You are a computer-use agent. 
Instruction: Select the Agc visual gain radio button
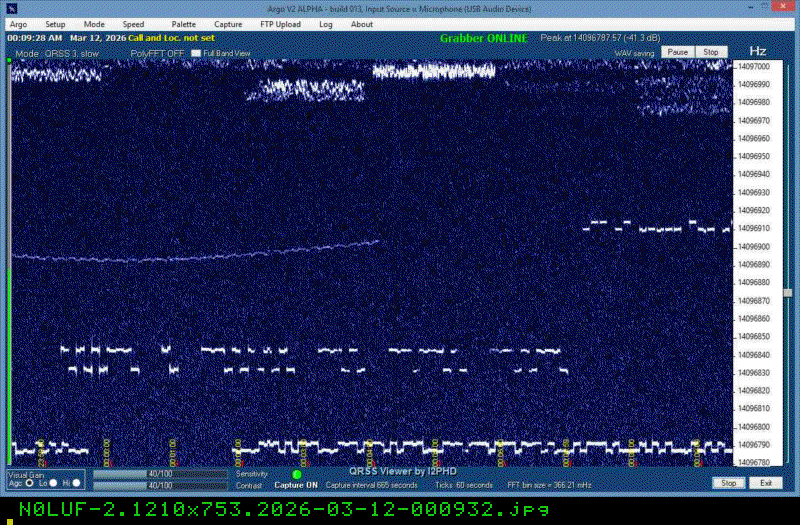(x=30, y=483)
